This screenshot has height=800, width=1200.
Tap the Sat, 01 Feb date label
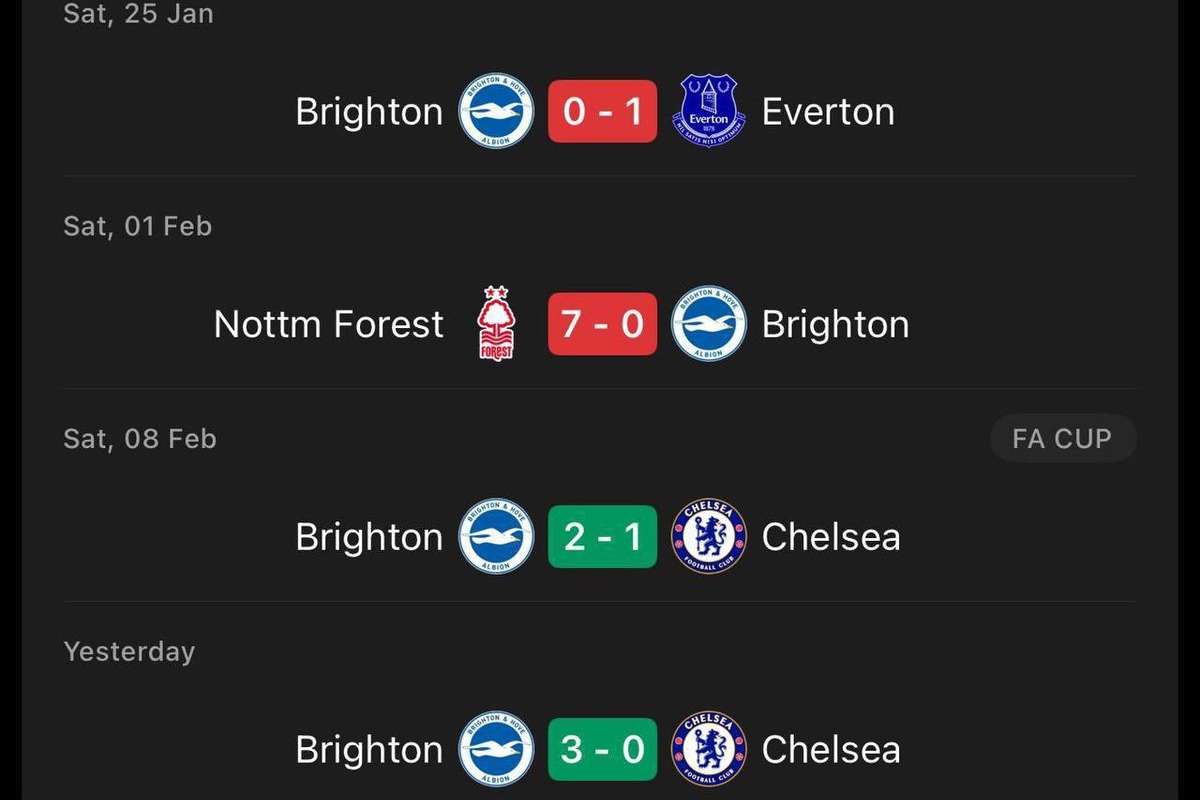(138, 226)
